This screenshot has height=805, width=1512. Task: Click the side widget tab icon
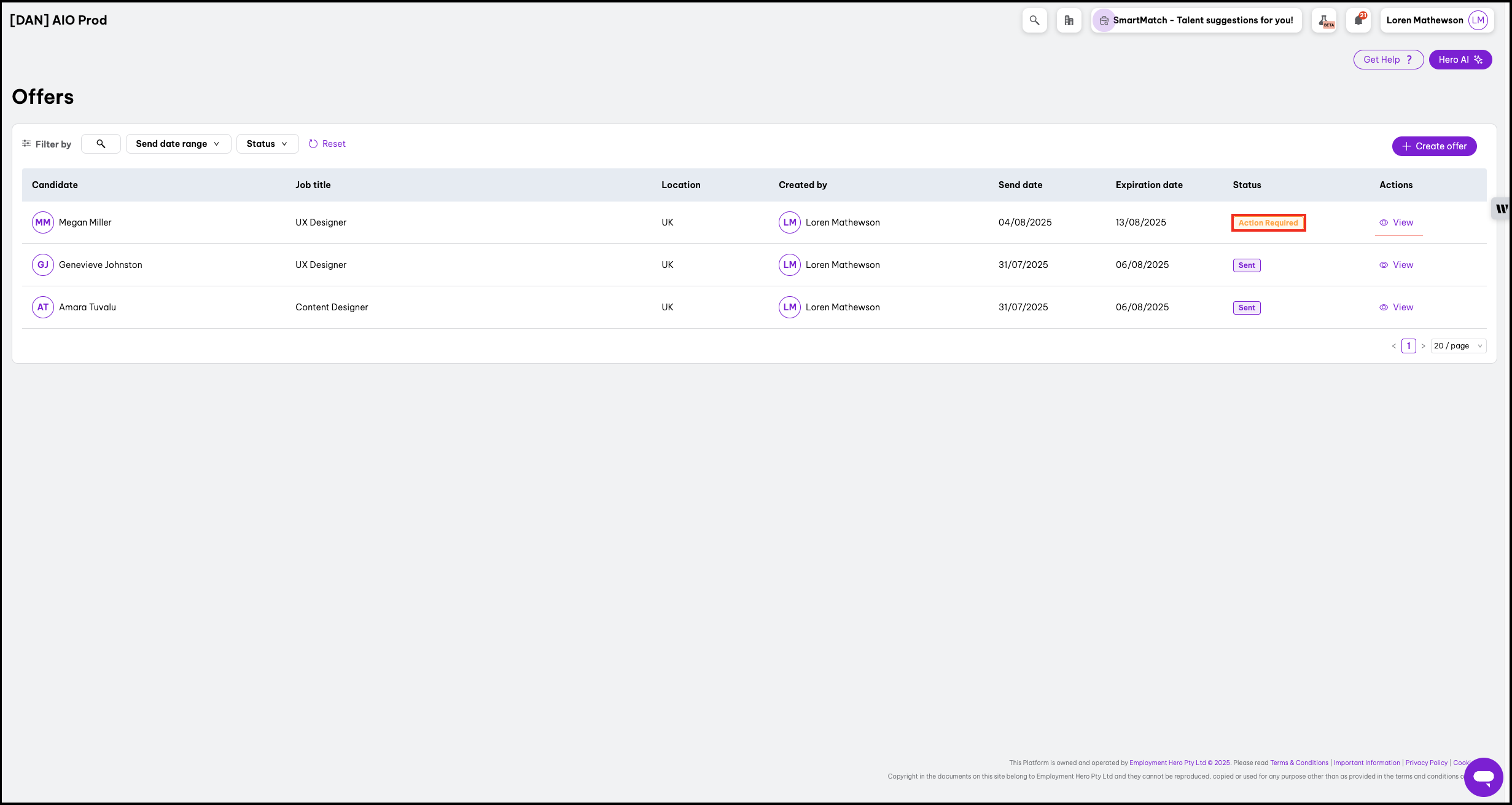point(1502,209)
